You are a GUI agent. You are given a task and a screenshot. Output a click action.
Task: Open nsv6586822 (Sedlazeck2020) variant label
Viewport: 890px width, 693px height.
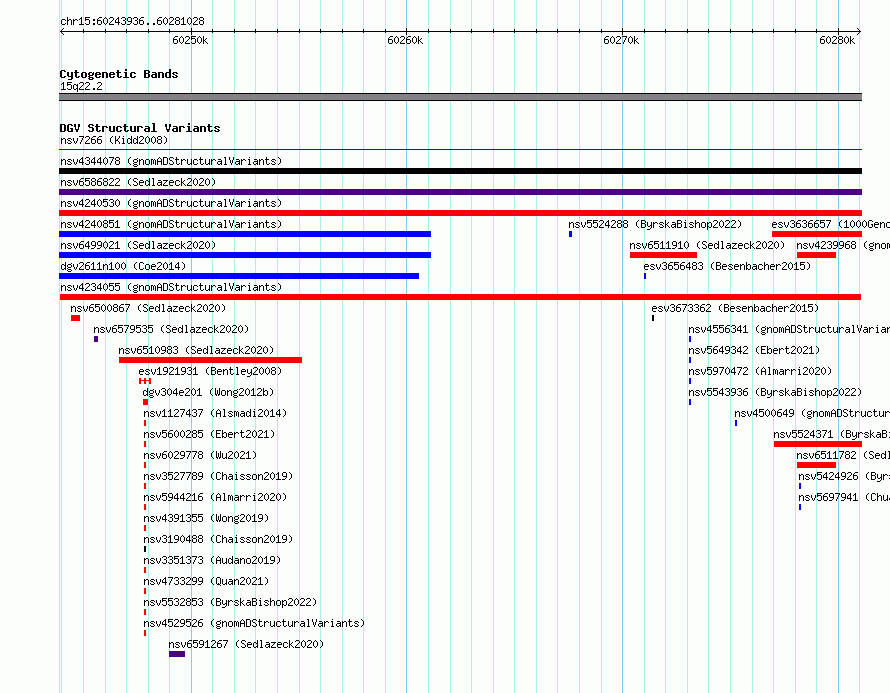[138, 182]
